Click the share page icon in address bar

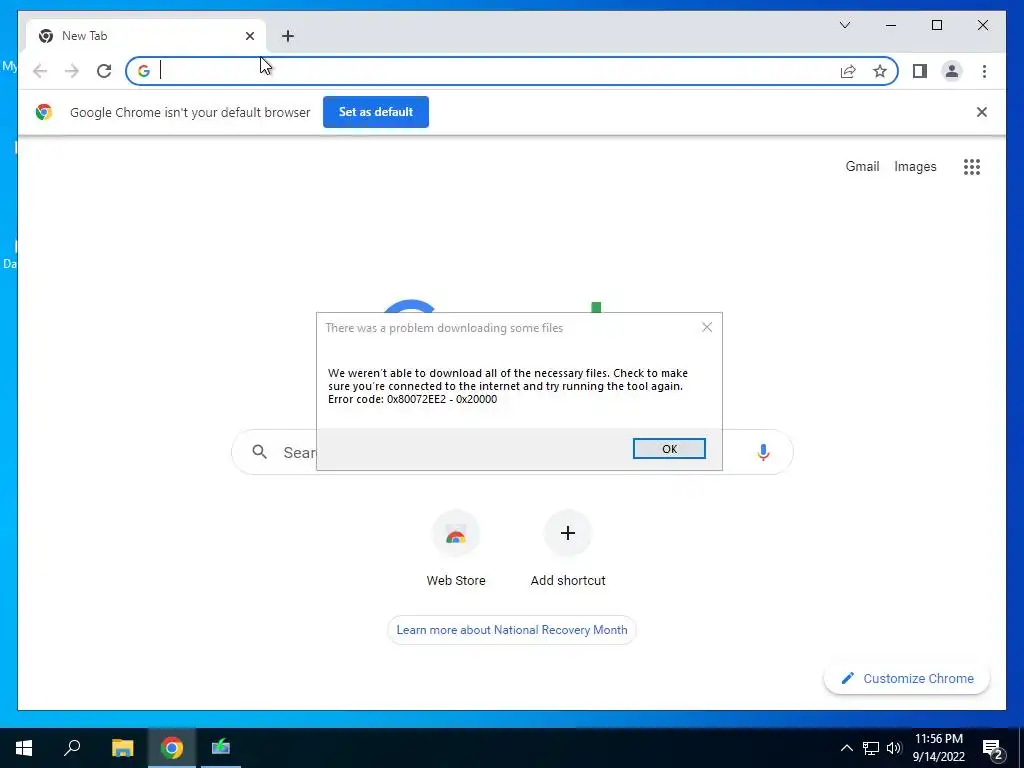coord(848,71)
